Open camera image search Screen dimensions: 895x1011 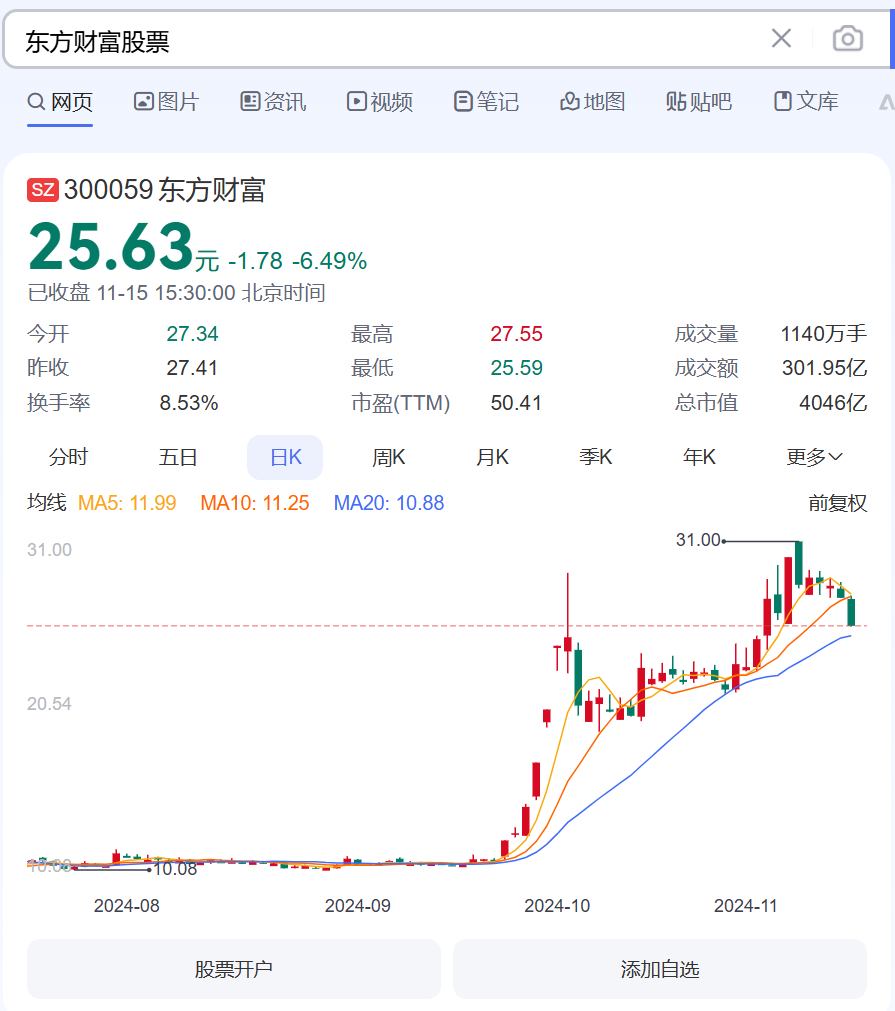point(847,39)
